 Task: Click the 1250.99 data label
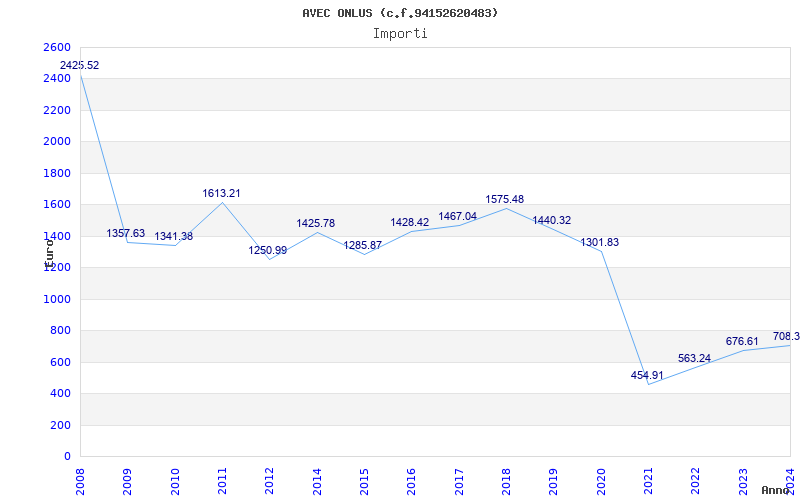click(268, 251)
